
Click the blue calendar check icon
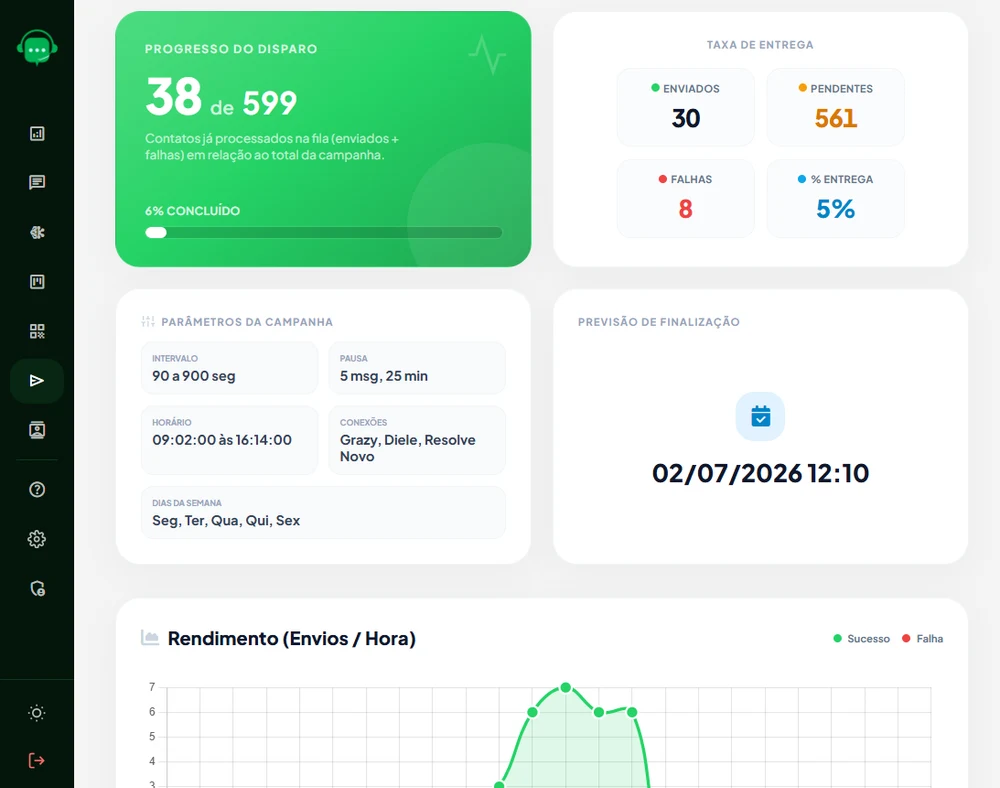tap(760, 416)
